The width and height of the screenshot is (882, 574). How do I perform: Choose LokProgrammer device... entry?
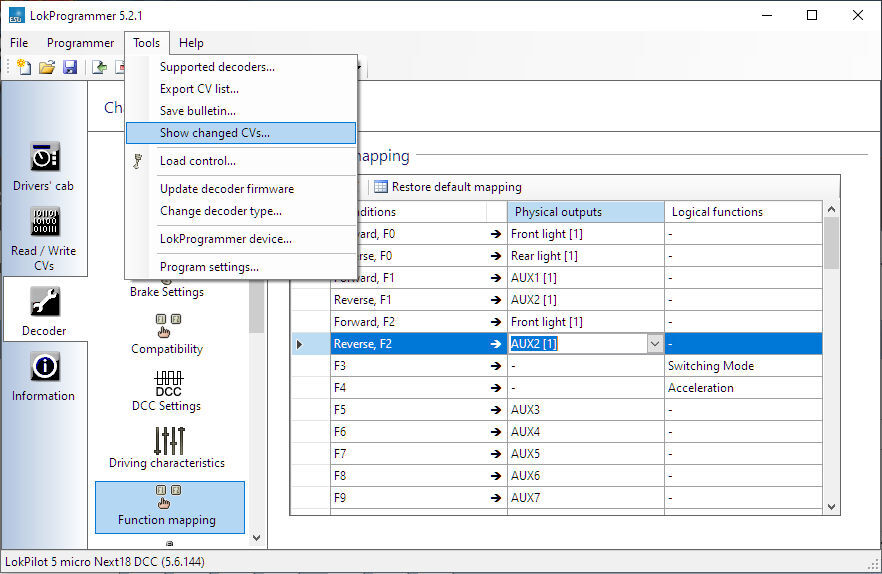pos(241,239)
